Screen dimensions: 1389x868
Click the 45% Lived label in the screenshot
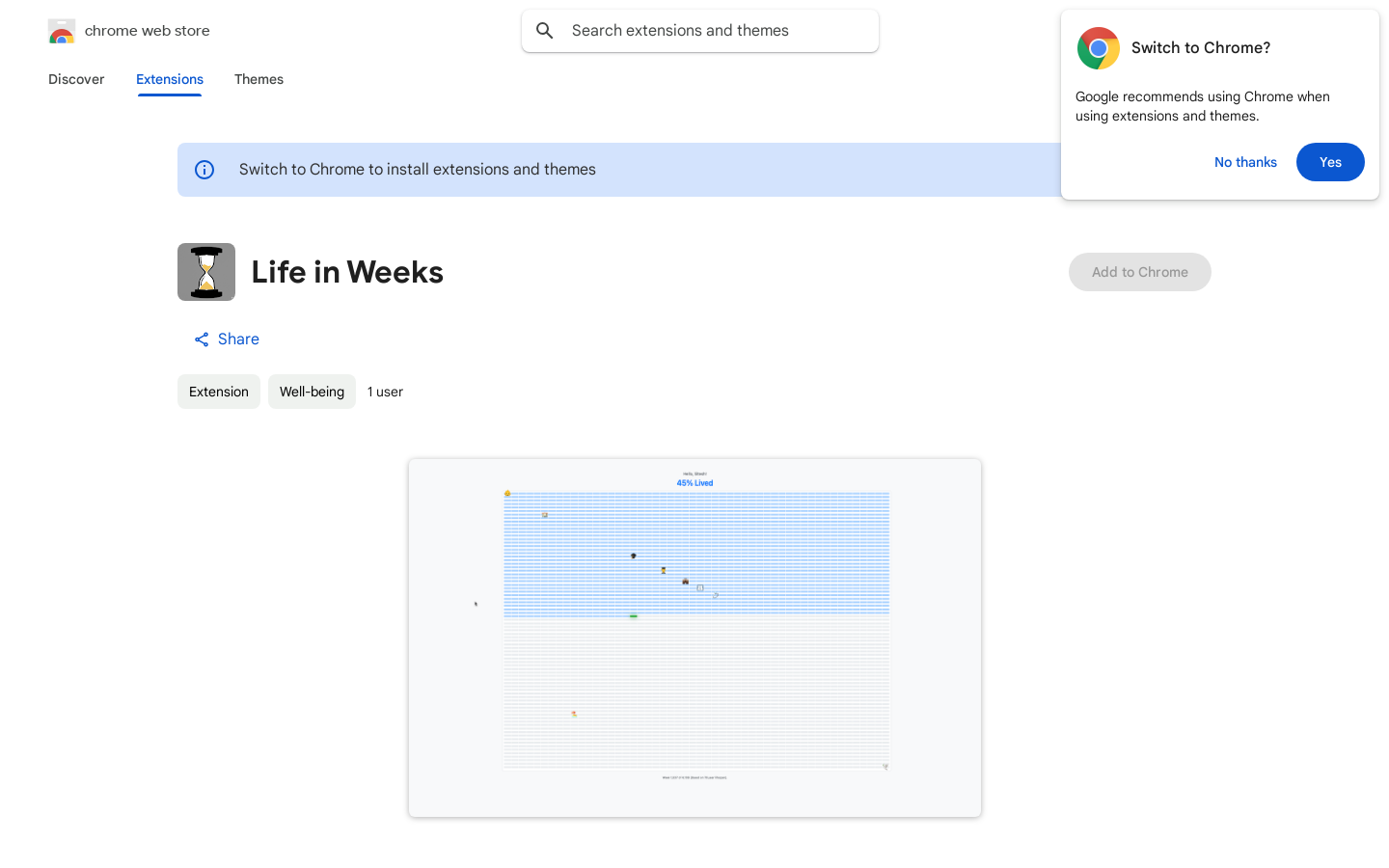pyautogui.click(x=694, y=483)
